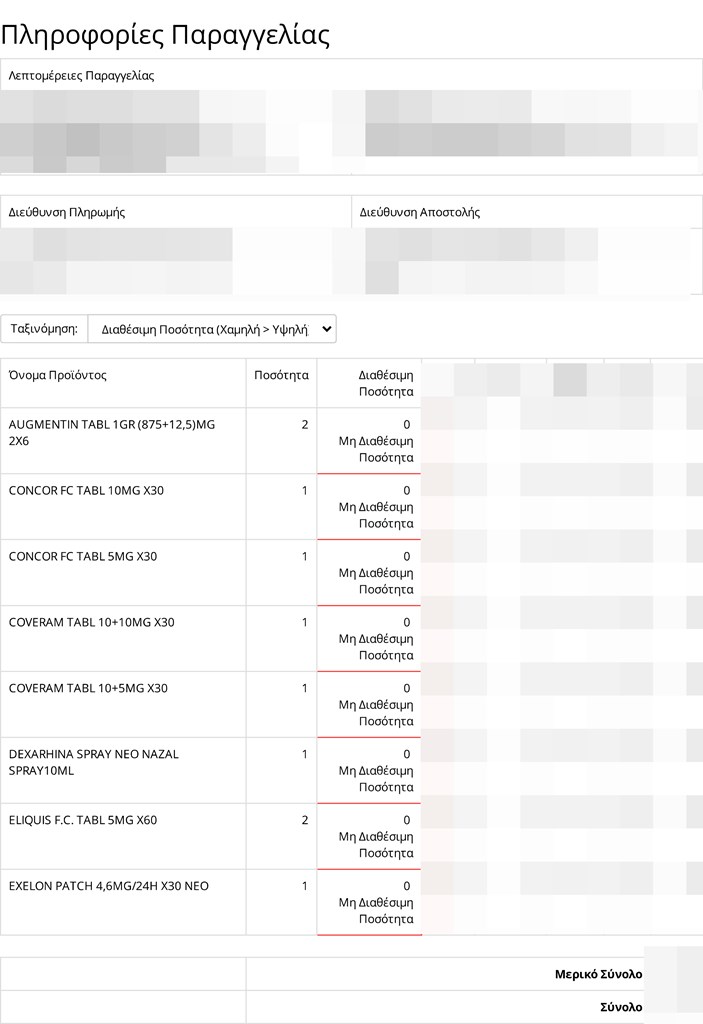Click EXELON PATCH 4,6MG/24H X30 NEO product
The height and width of the screenshot is (1024, 703).
(108, 886)
